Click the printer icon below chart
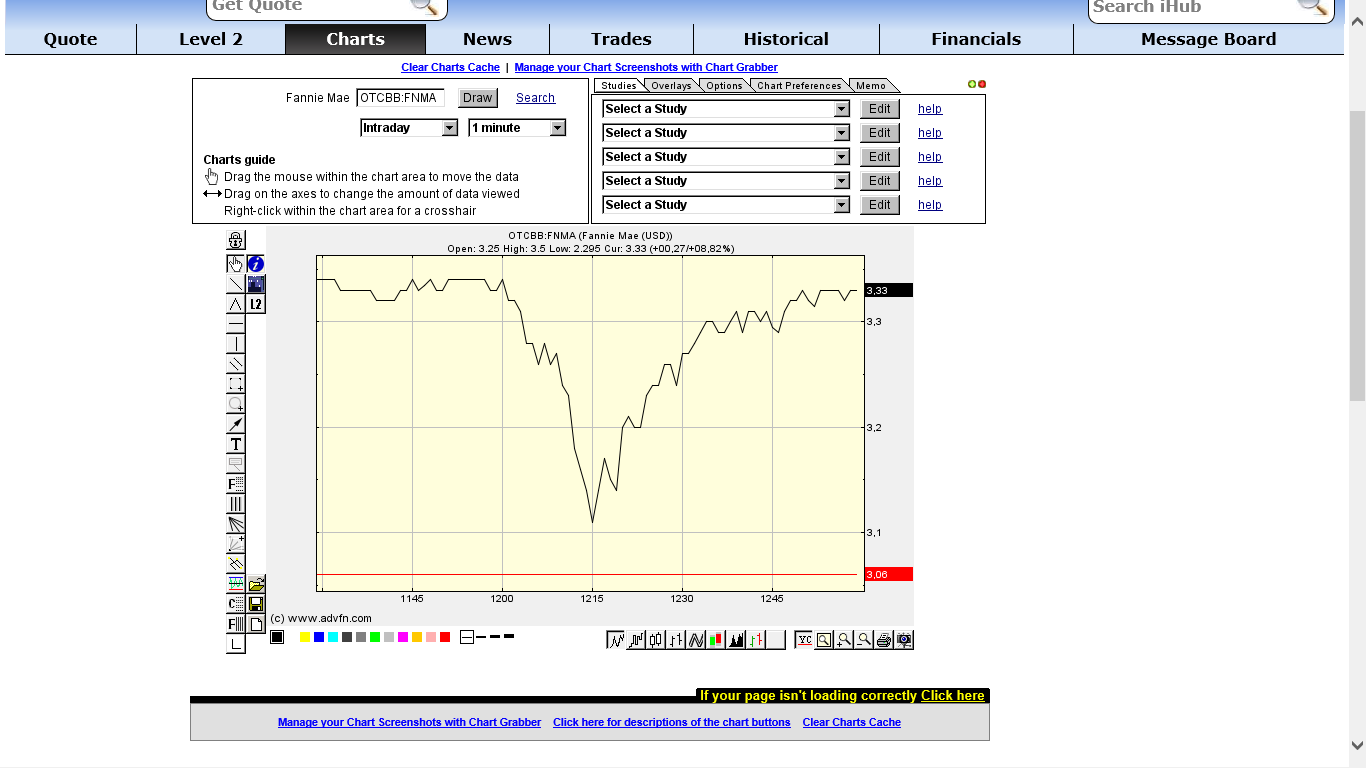The image size is (1366, 768). point(884,640)
